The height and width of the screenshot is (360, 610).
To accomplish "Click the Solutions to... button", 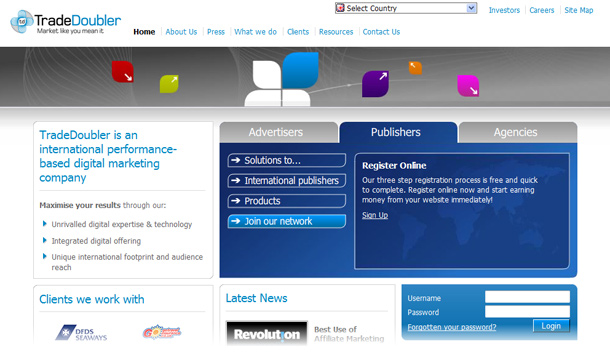I will click(287, 160).
